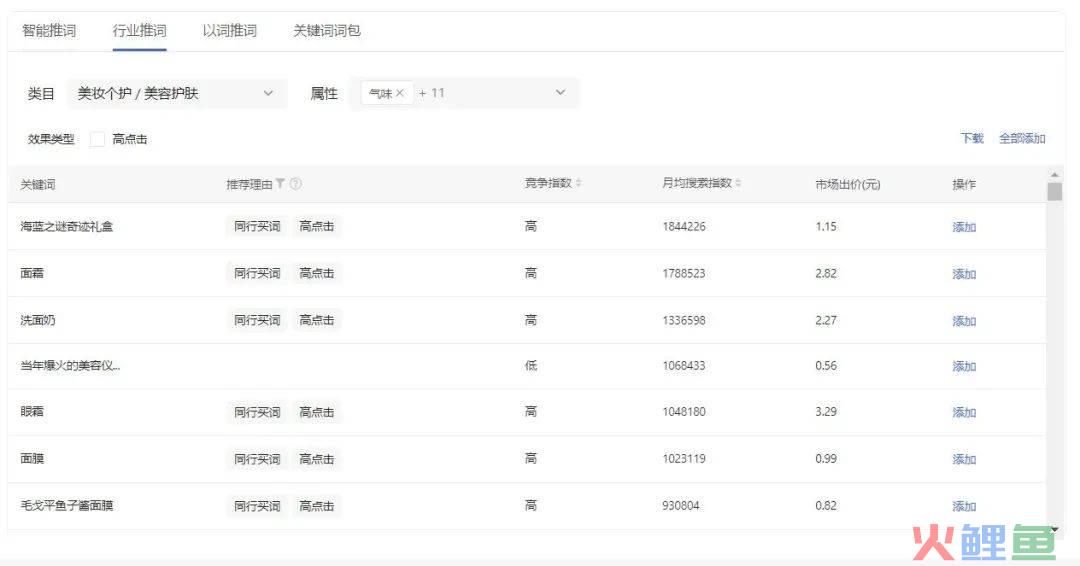Click the filter icon beside 推荐理由
Viewport: 1080px width, 566px height.
coord(281,184)
